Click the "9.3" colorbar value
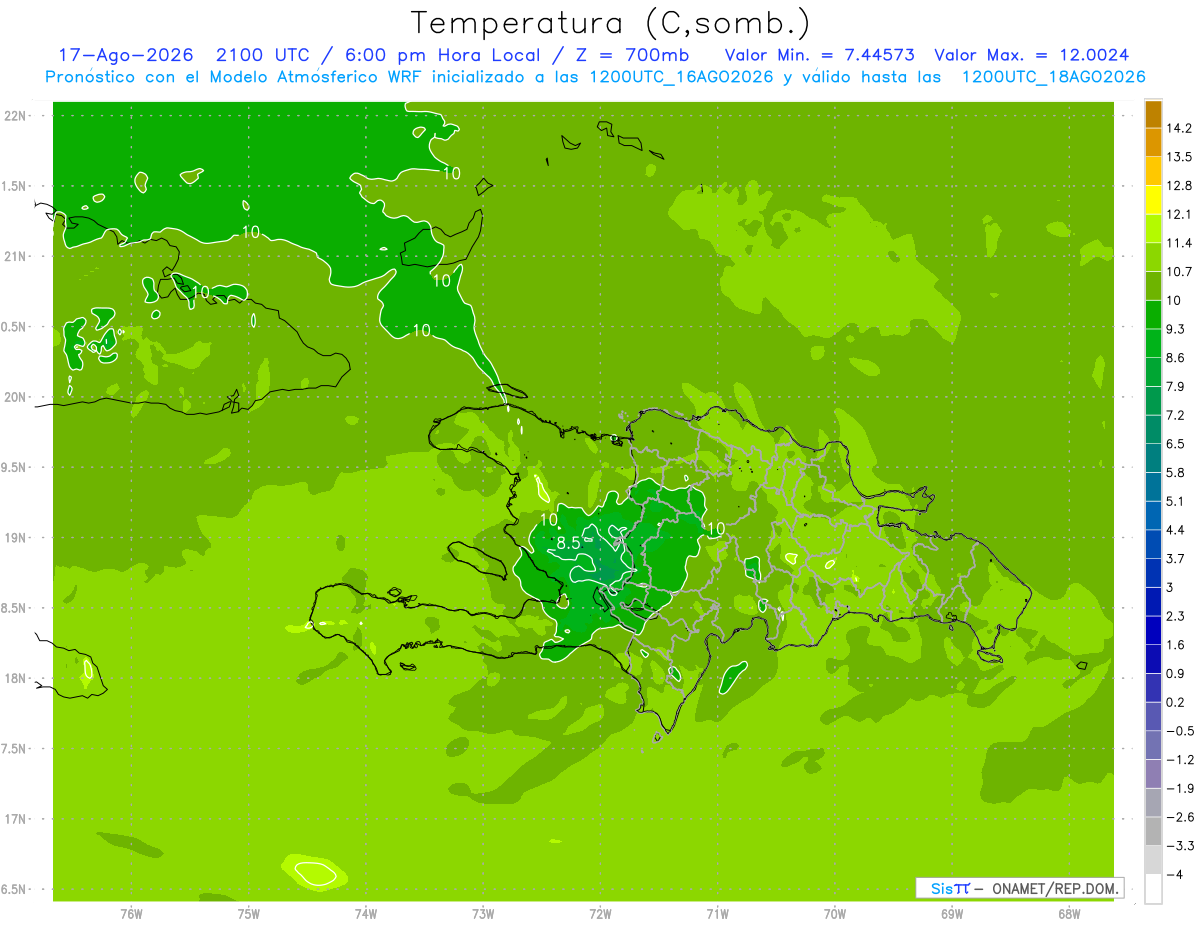This screenshot has width=1200, height=927. pos(1176,329)
